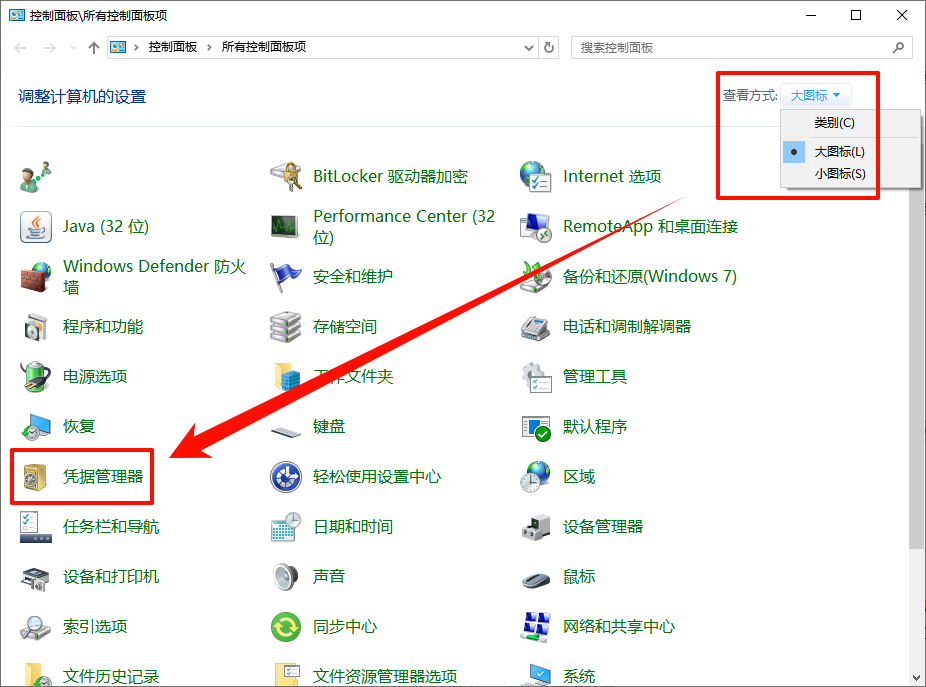Expand the address bar history dropdown
Screen dimensions: 926x687
pyautogui.click(x=529, y=48)
